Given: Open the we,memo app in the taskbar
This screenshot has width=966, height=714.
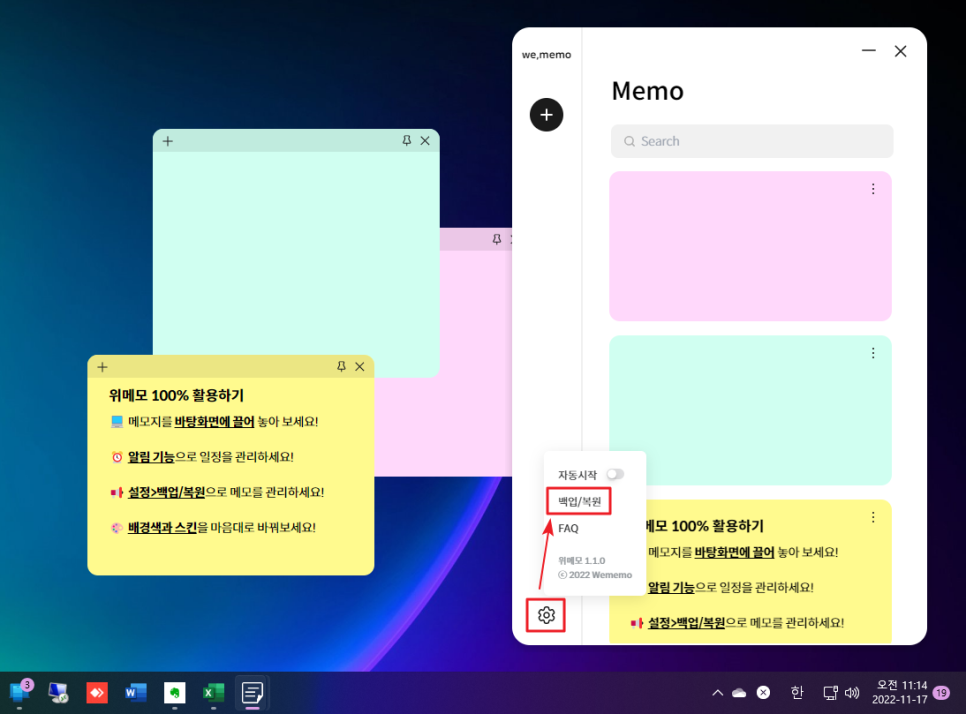Looking at the screenshot, I should pyautogui.click(x=253, y=693).
